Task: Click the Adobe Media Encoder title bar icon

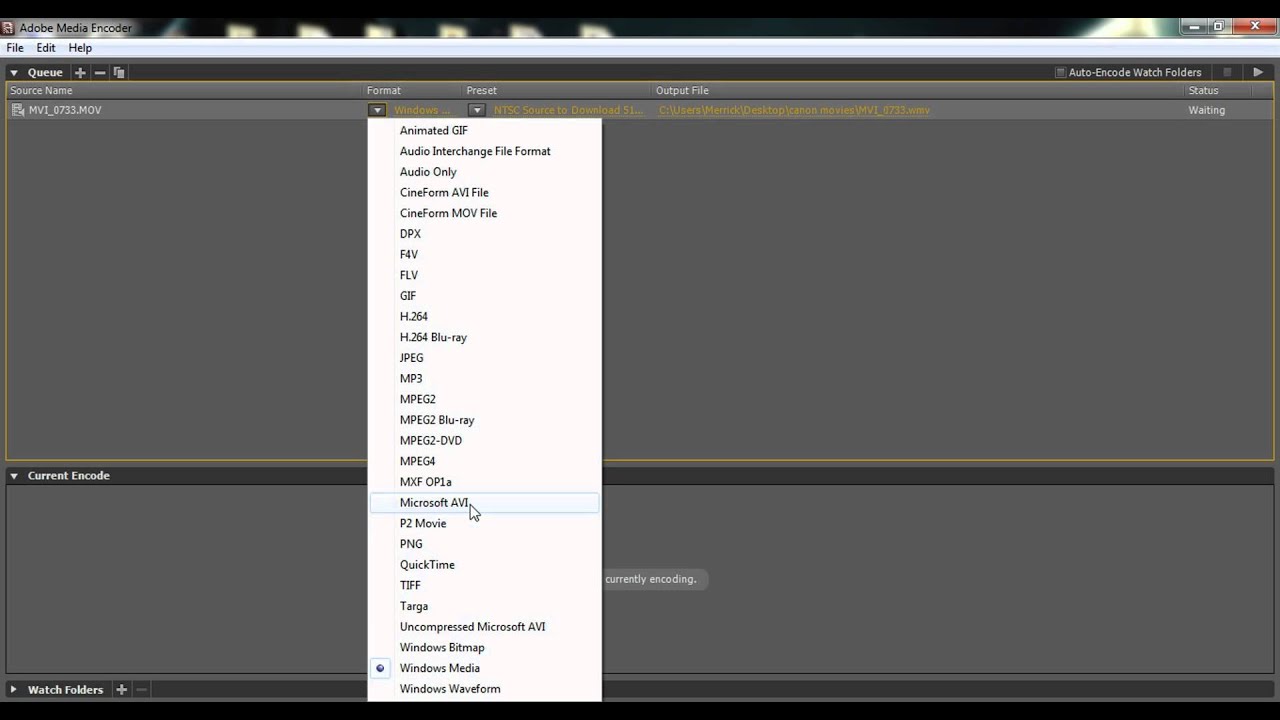Action: click(8, 28)
